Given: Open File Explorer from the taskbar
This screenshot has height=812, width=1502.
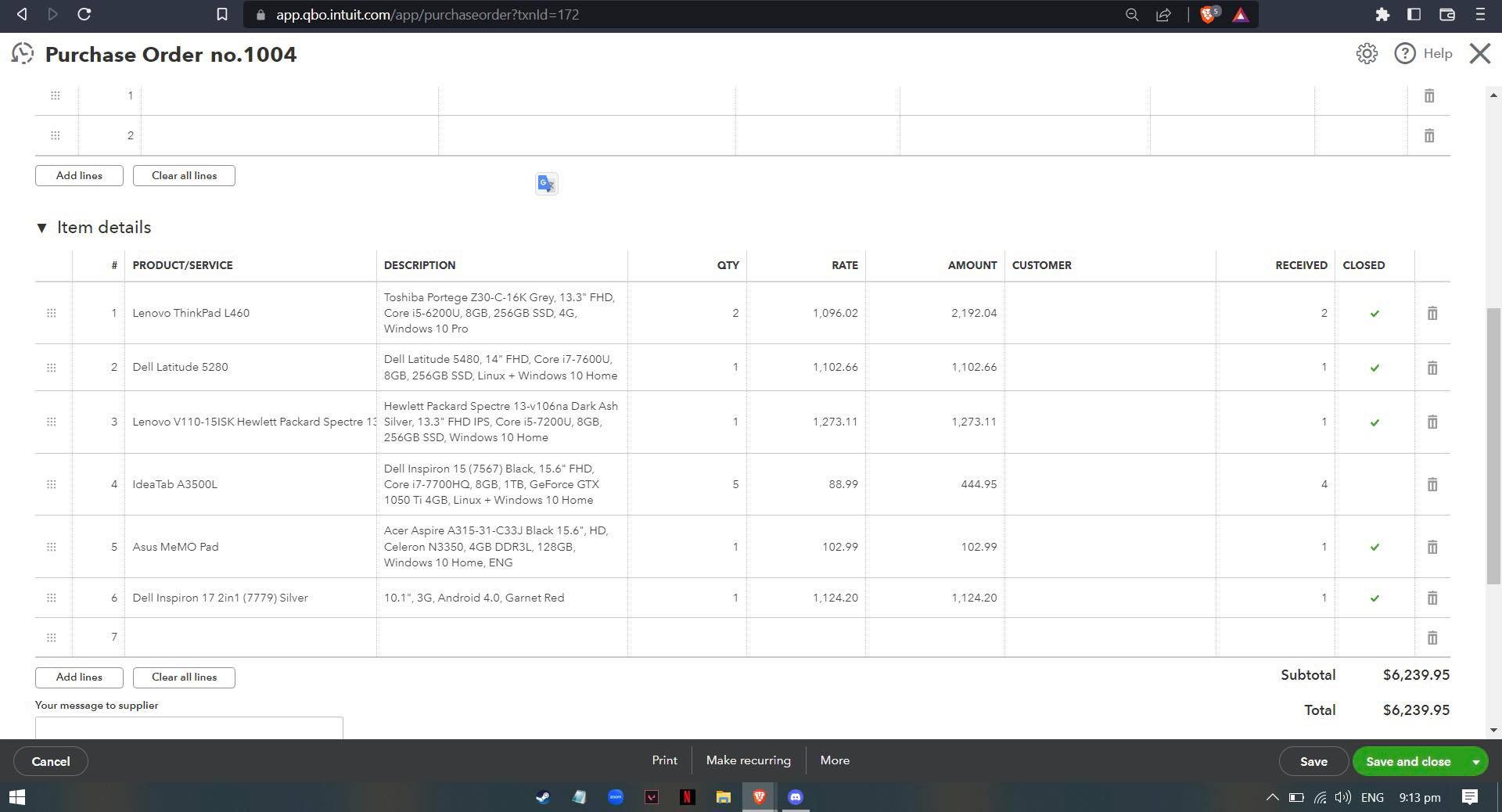Looking at the screenshot, I should [x=723, y=797].
